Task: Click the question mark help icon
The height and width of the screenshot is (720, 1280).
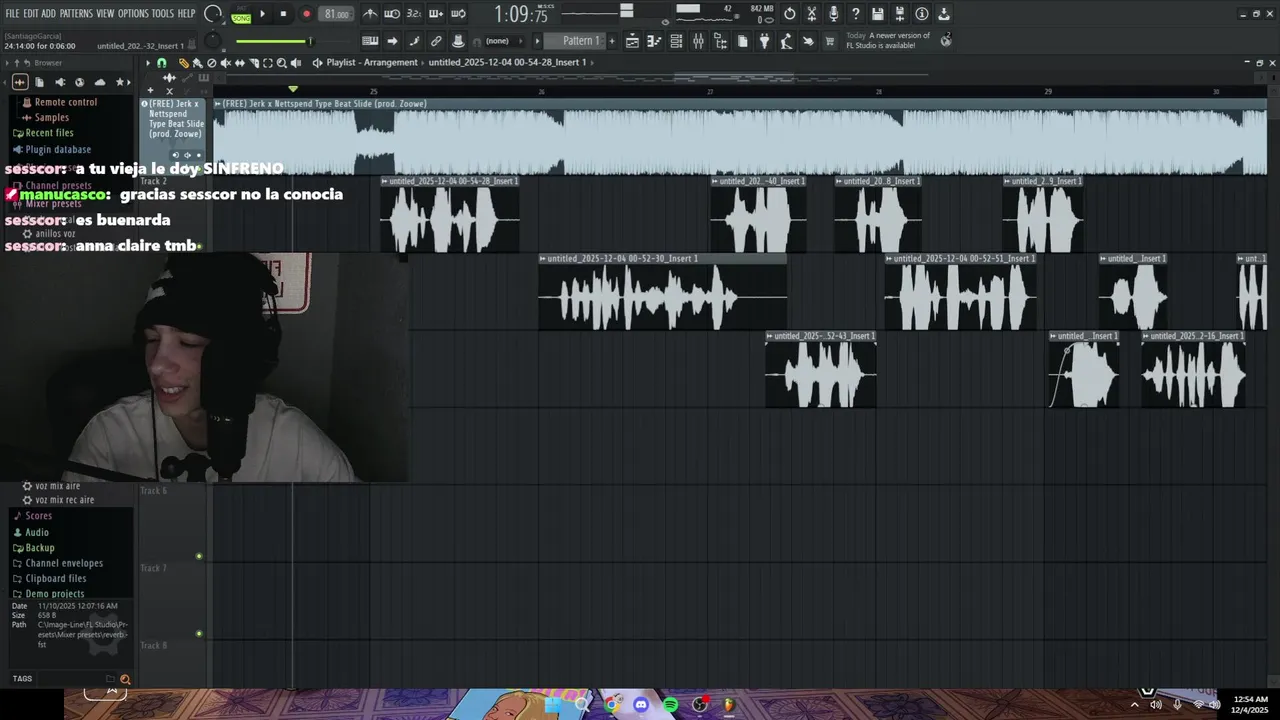Action: point(856,14)
